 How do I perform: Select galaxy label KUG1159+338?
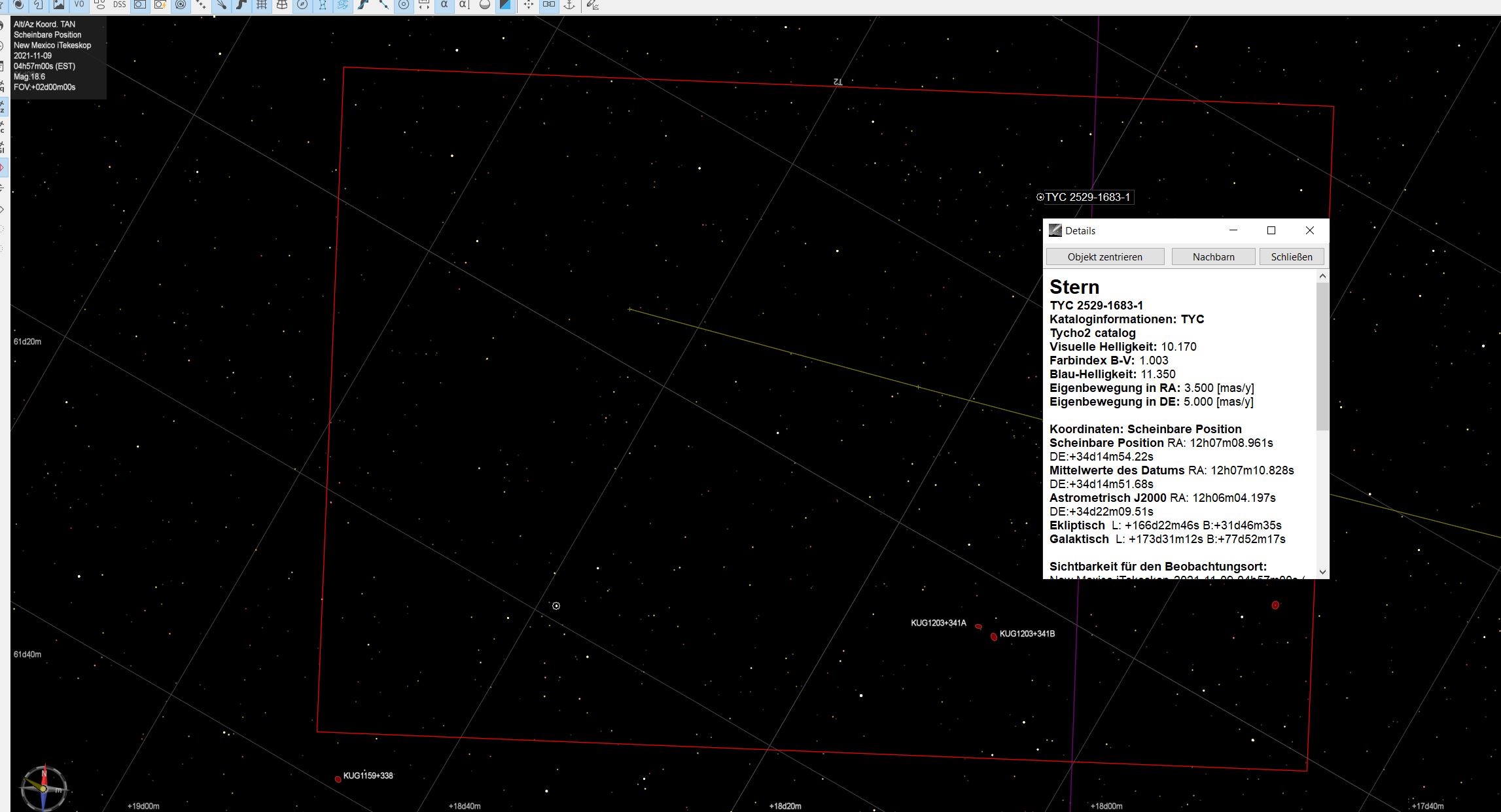pos(368,775)
